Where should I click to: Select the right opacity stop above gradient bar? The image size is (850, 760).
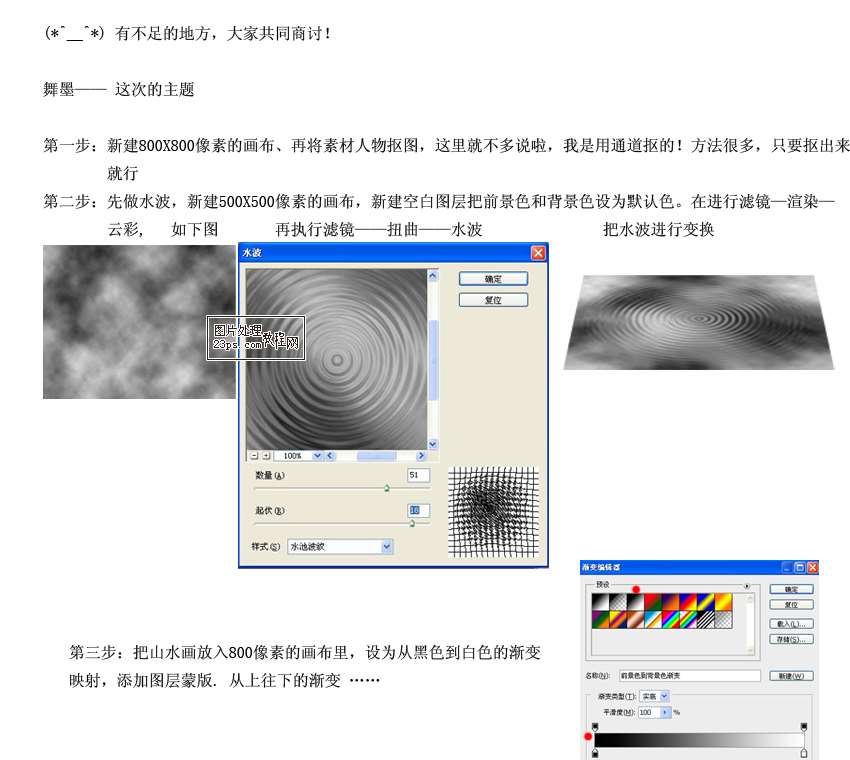[804, 727]
